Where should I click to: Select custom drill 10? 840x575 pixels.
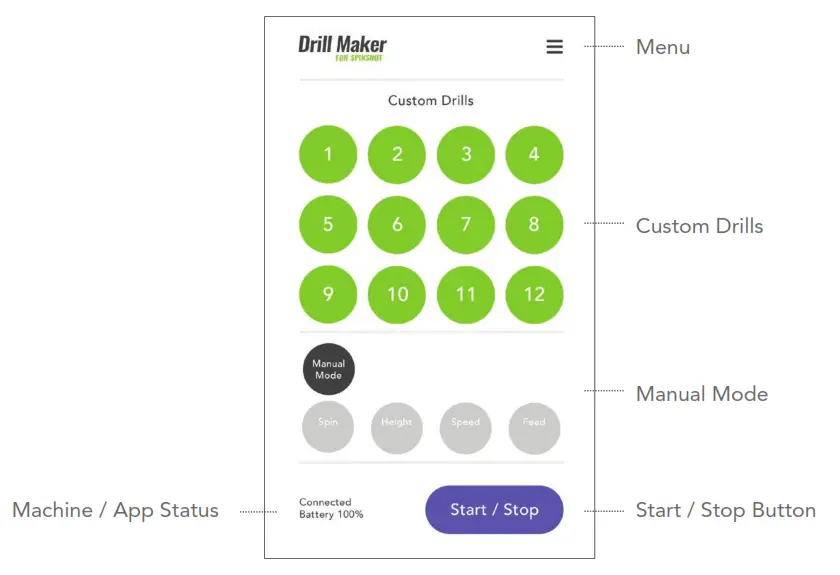(397, 295)
